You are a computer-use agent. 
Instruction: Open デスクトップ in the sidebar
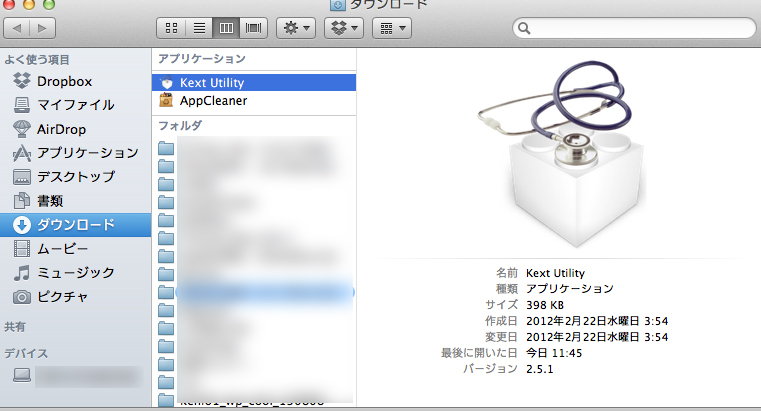coord(76,177)
